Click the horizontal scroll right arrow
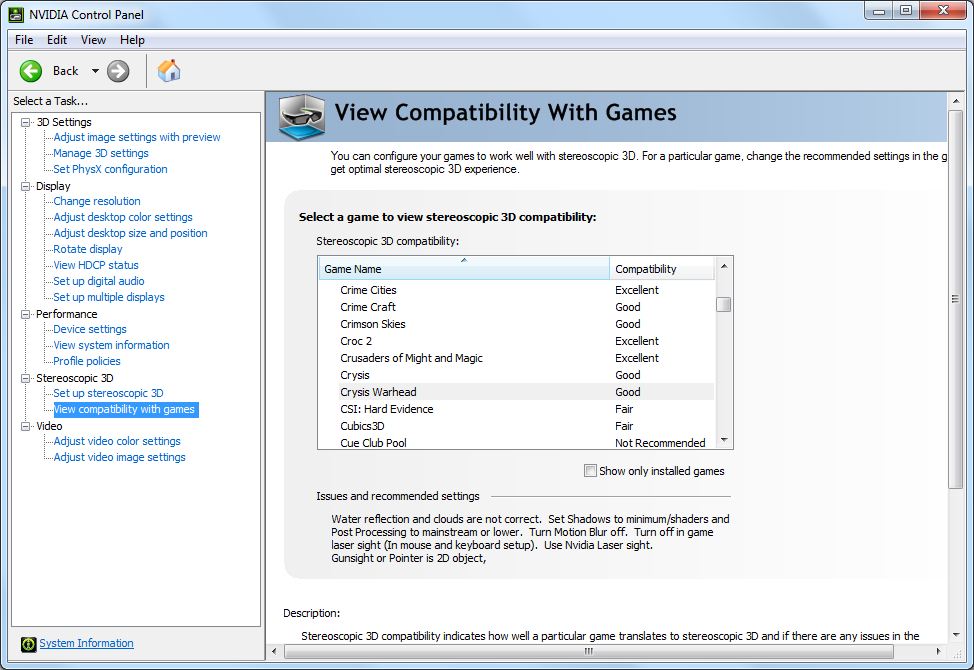This screenshot has width=974, height=670. click(939, 651)
